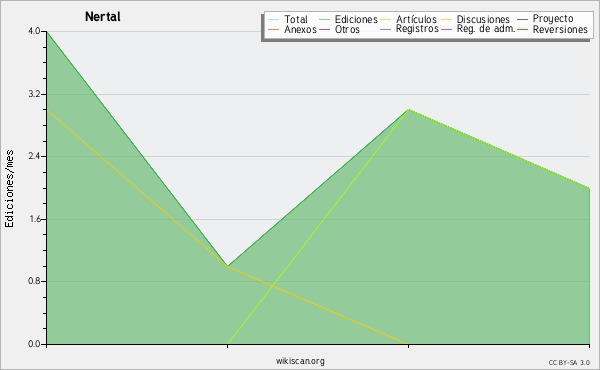Click the 0.8 y-axis value

(34, 281)
